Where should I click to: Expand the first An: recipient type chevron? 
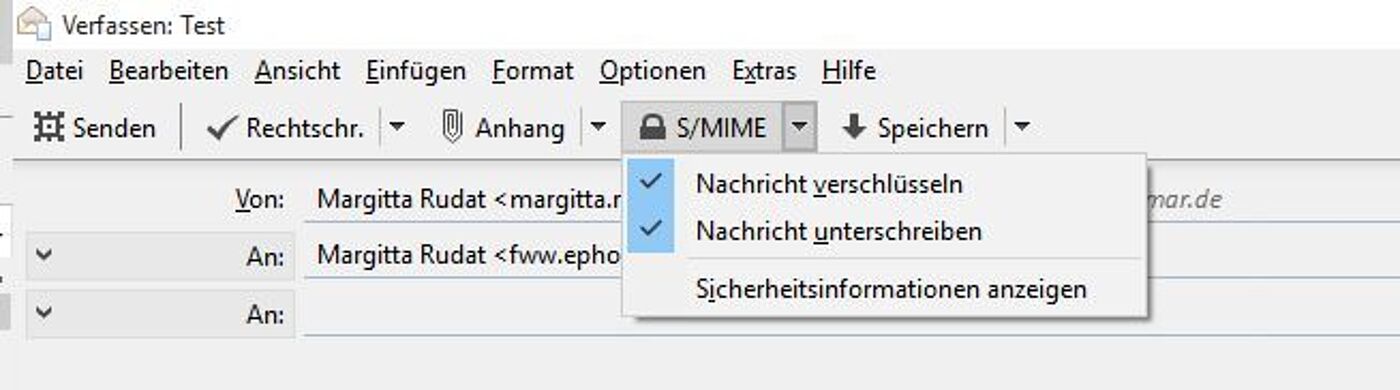[x=43, y=255]
